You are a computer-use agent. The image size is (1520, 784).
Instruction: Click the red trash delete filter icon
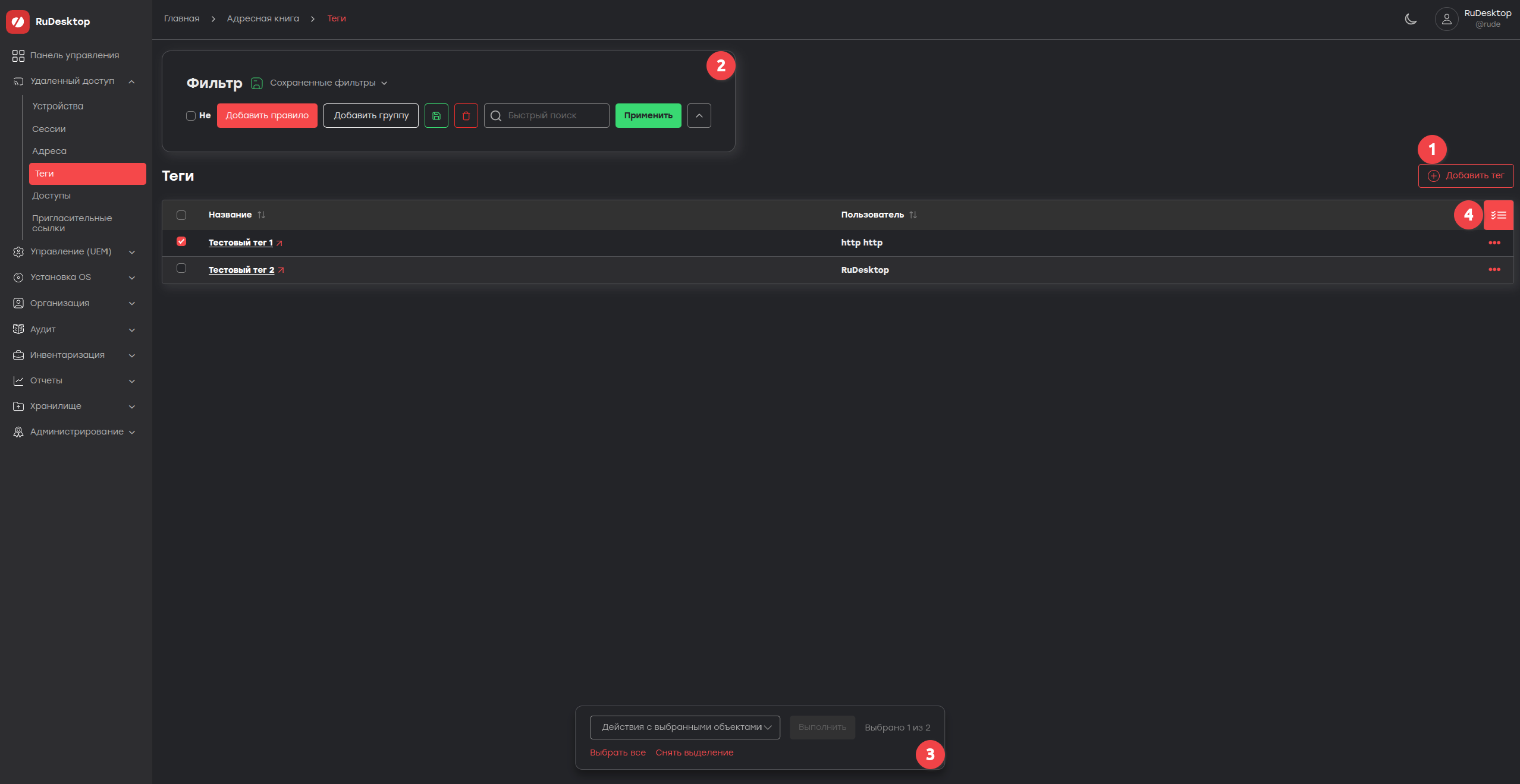[x=466, y=115]
